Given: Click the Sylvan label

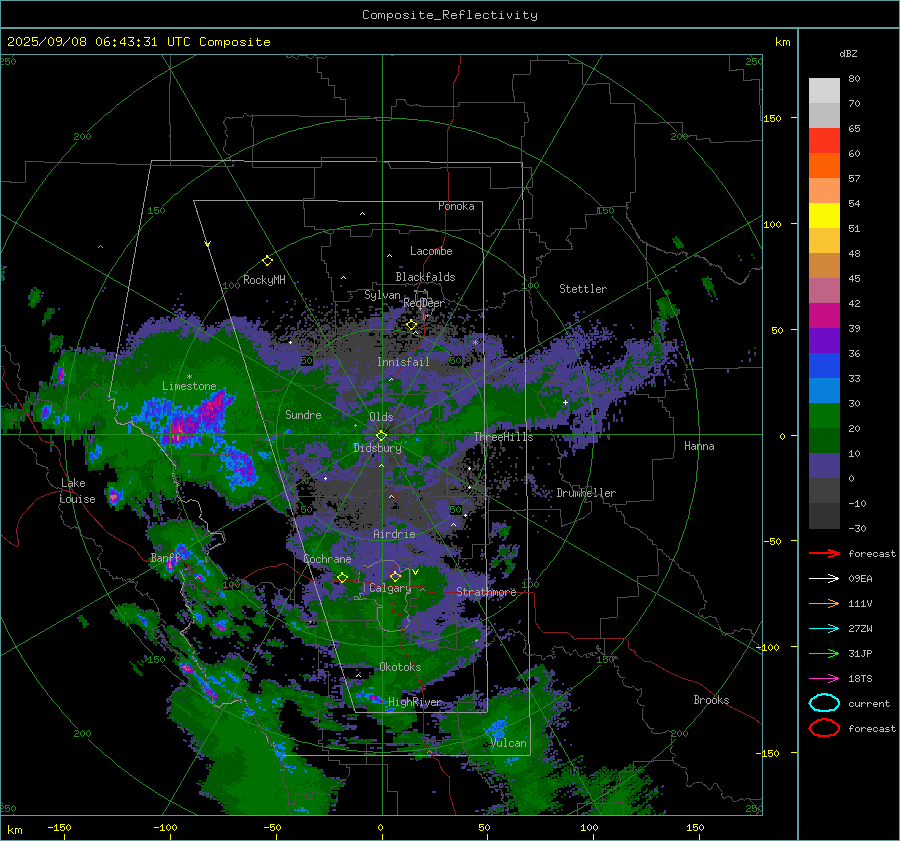Looking at the screenshot, I should click(x=382, y=295).
